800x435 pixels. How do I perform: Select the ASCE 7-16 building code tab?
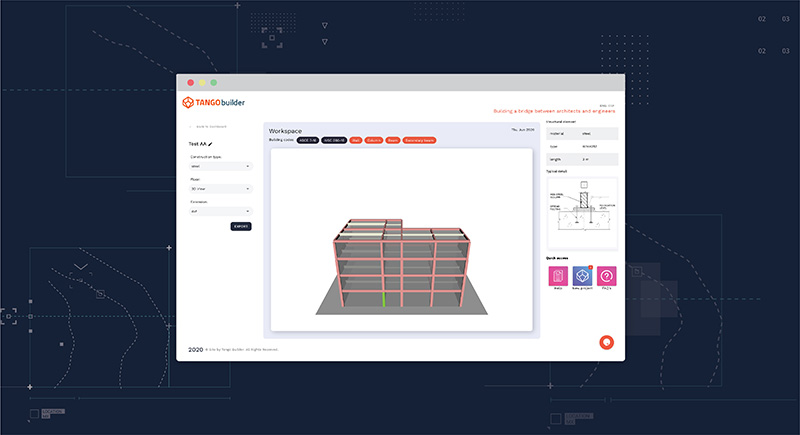(308, 140)
